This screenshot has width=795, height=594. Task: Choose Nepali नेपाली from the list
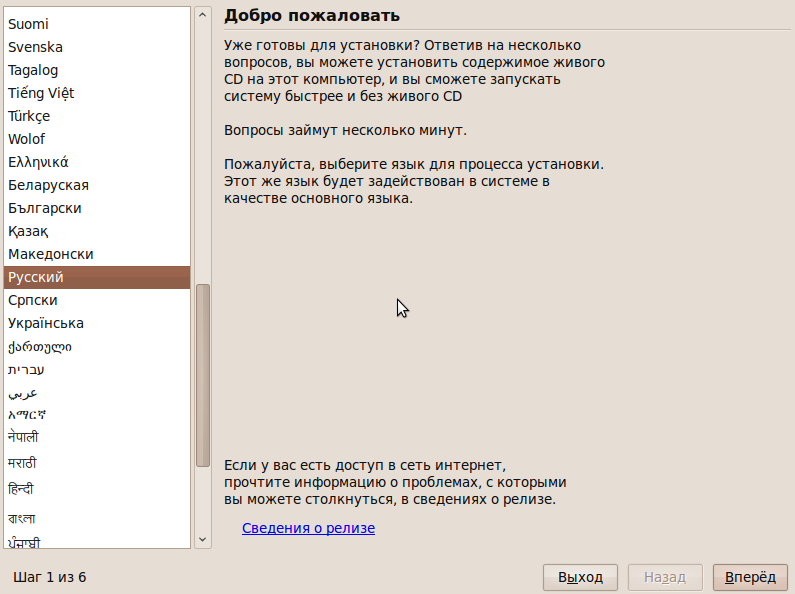coord(97,437)
